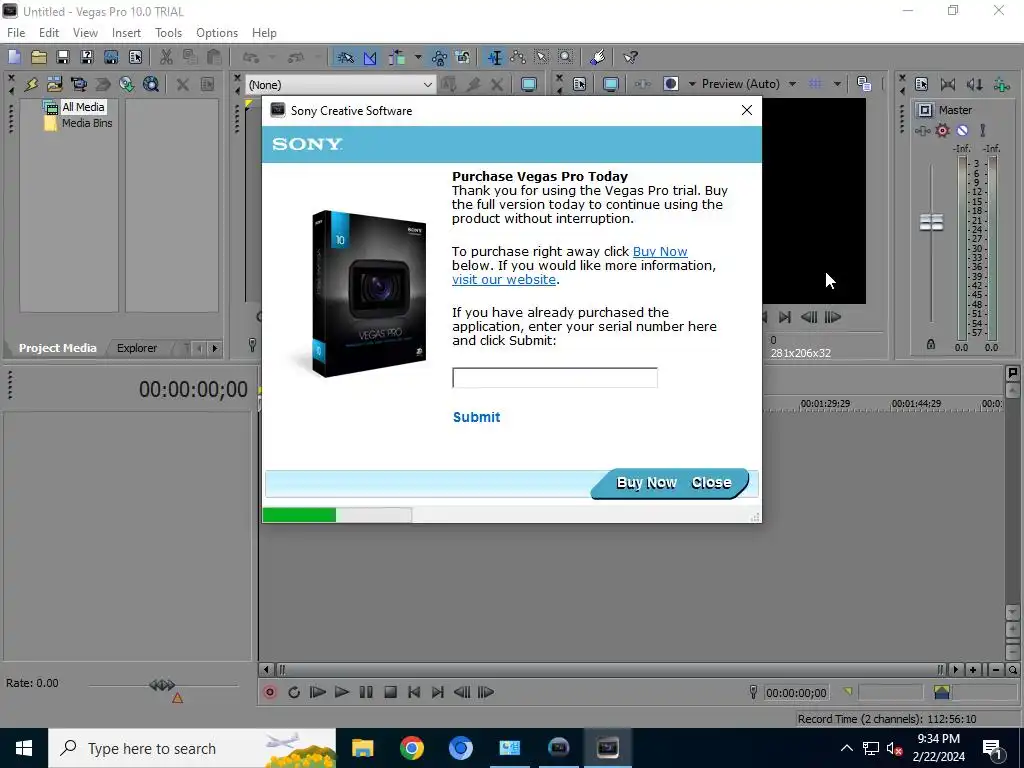Open the Edit menu

click(x=49, y=33)
